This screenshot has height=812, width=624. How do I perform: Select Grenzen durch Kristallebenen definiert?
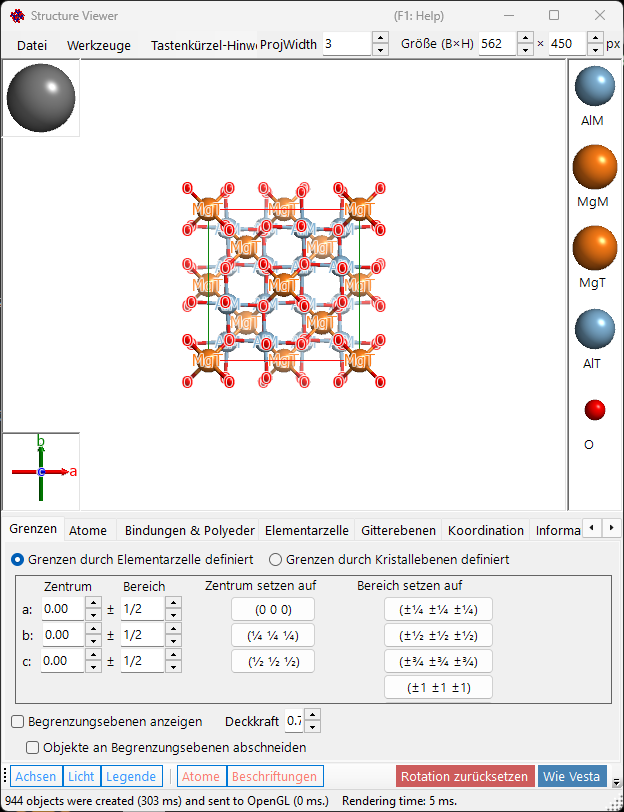click(x=389, y=559)
